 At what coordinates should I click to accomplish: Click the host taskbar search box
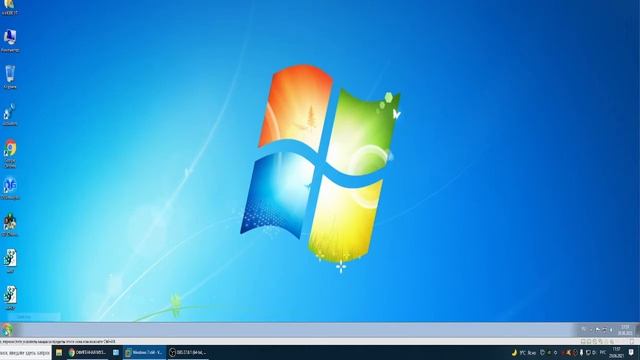click(25, 353)
